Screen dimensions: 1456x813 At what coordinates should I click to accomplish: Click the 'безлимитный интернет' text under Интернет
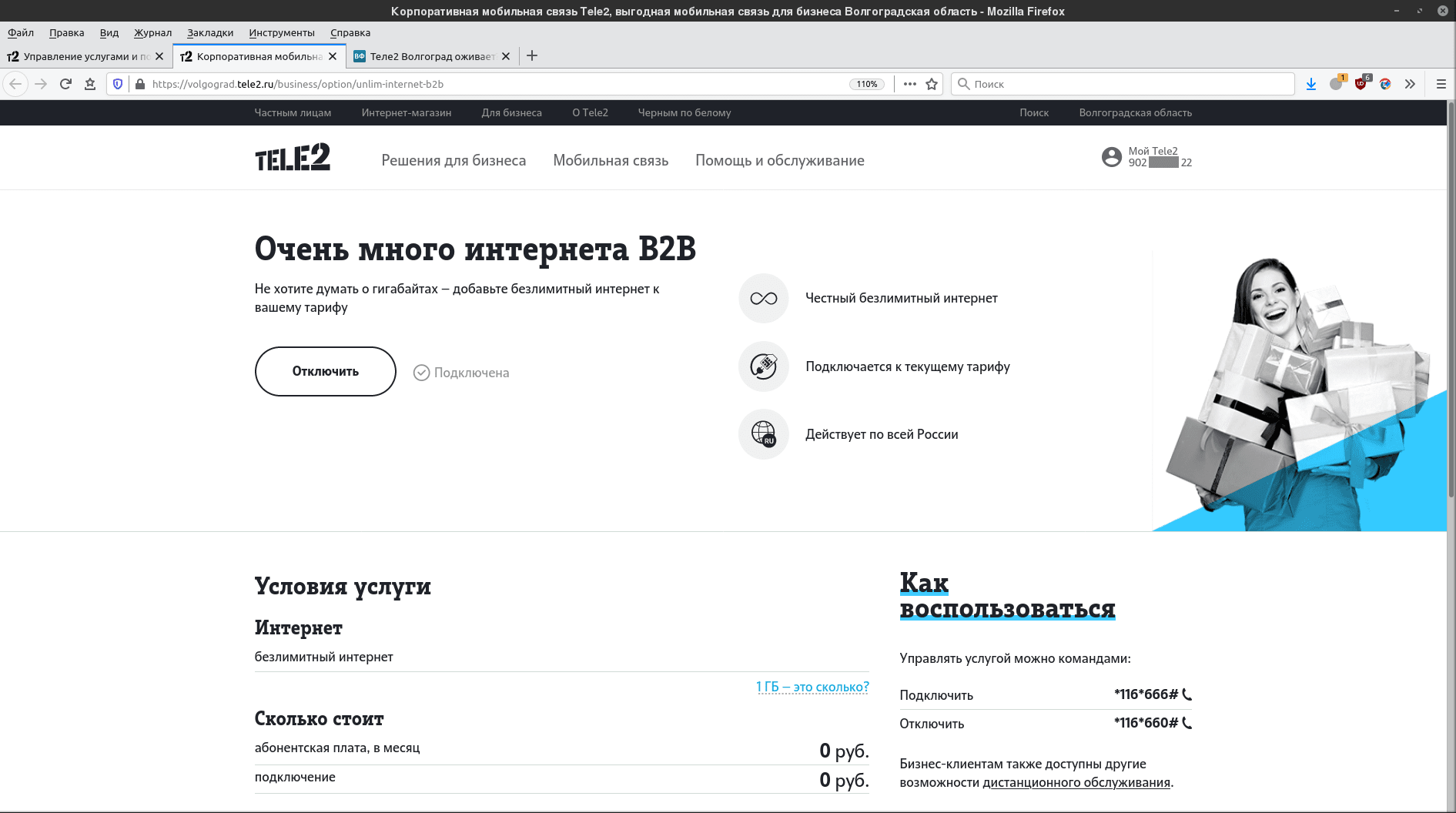(323, 657)
